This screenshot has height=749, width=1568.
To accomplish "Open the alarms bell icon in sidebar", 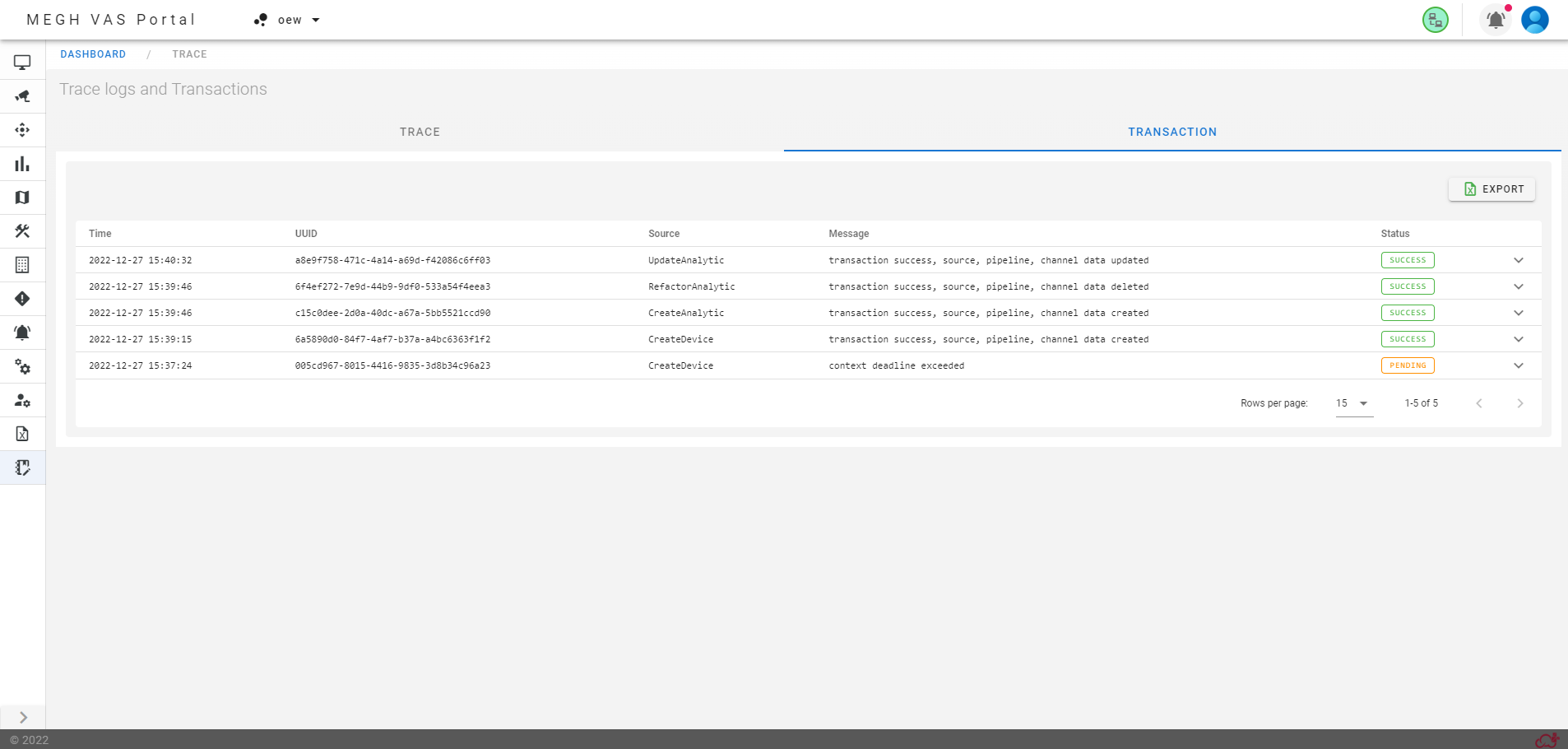I will (x=21, y=333).
